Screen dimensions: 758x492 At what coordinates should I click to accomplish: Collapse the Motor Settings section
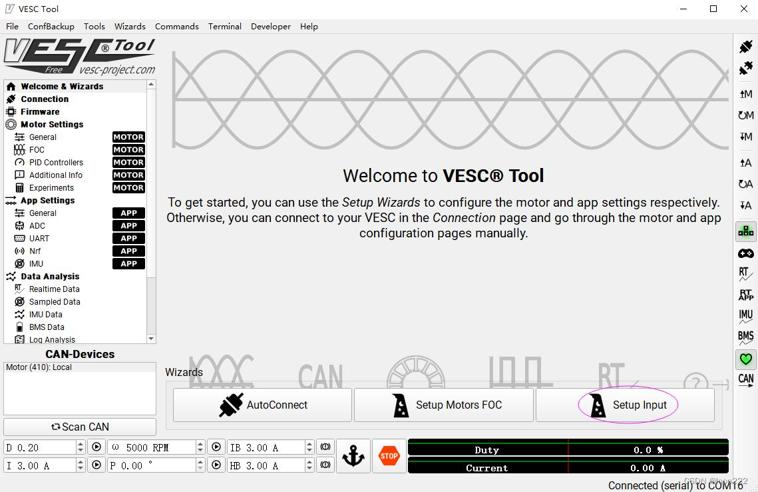point(75,124)
